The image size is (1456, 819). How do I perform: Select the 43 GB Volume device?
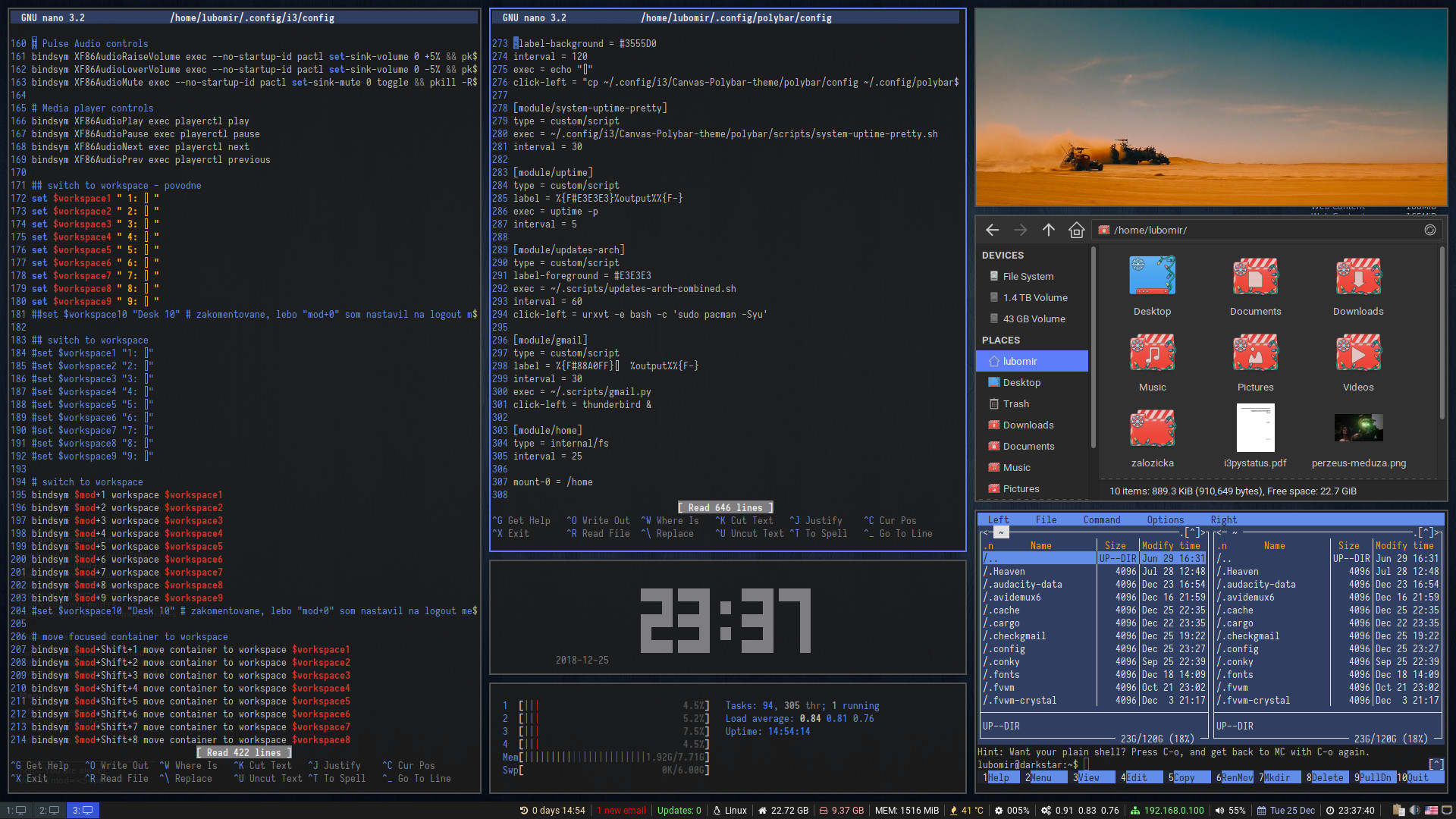coord(1032,319)
